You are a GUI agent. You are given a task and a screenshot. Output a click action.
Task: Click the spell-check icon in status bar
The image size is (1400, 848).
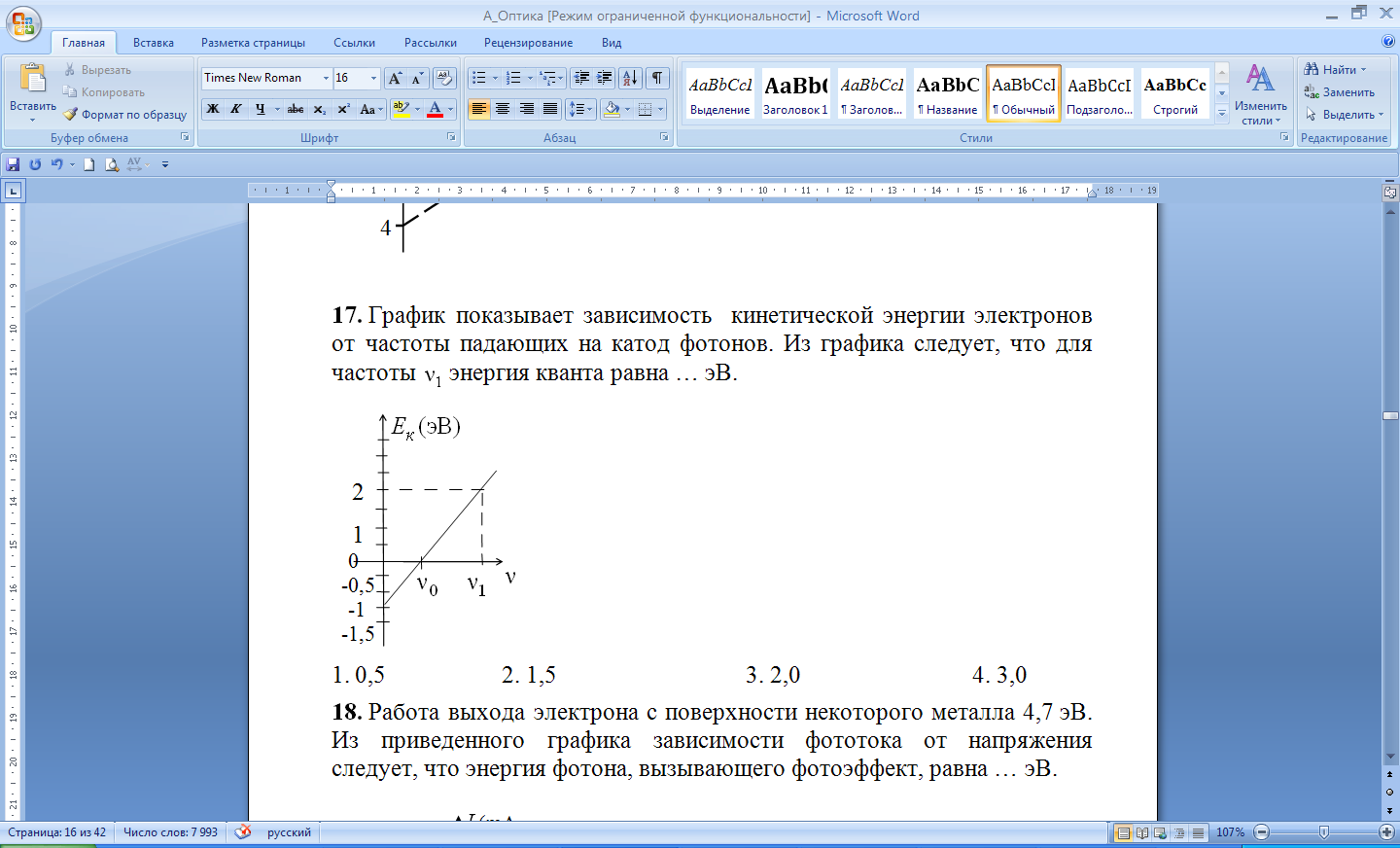point(243,832)
